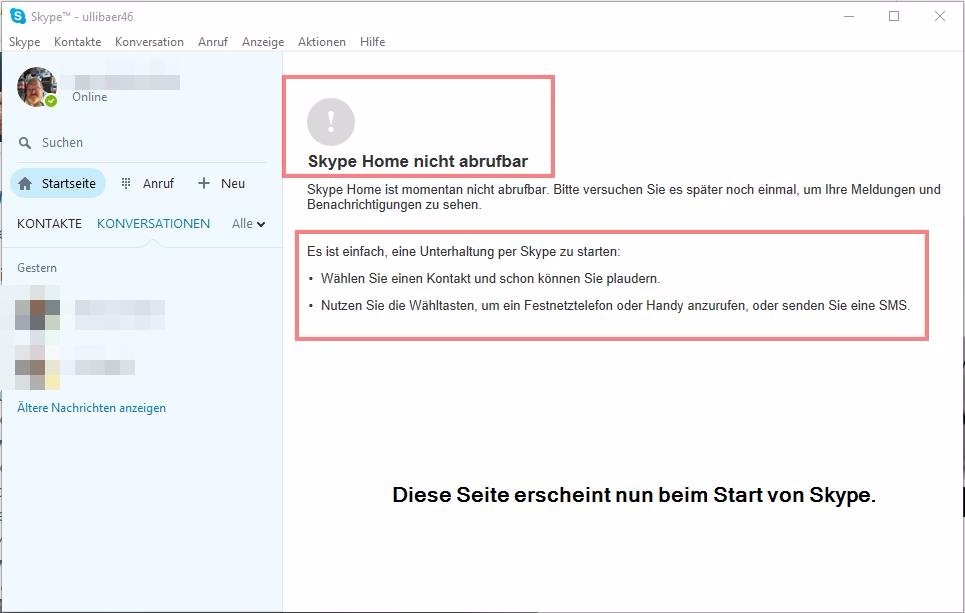
Task: Open the Aktionen menu
Action: pyautogui.click(x=322, y=42)
